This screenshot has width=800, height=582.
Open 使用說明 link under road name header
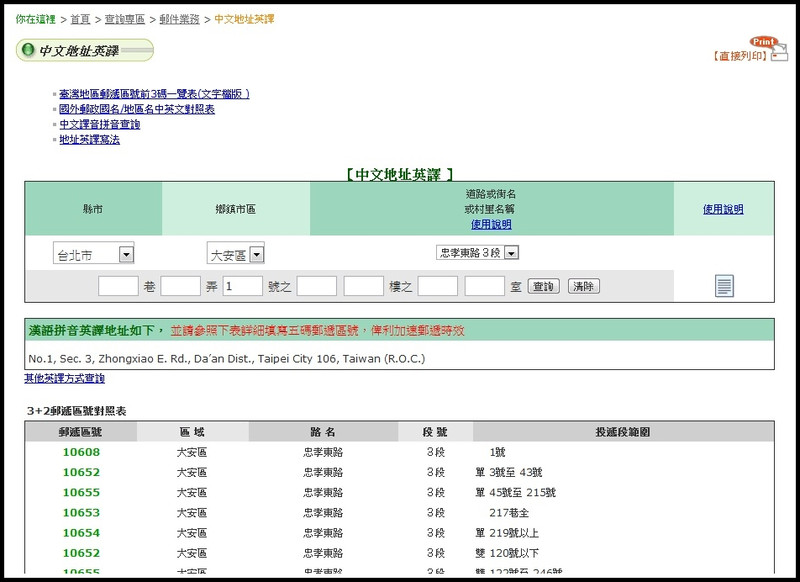(x=491, y=224)
